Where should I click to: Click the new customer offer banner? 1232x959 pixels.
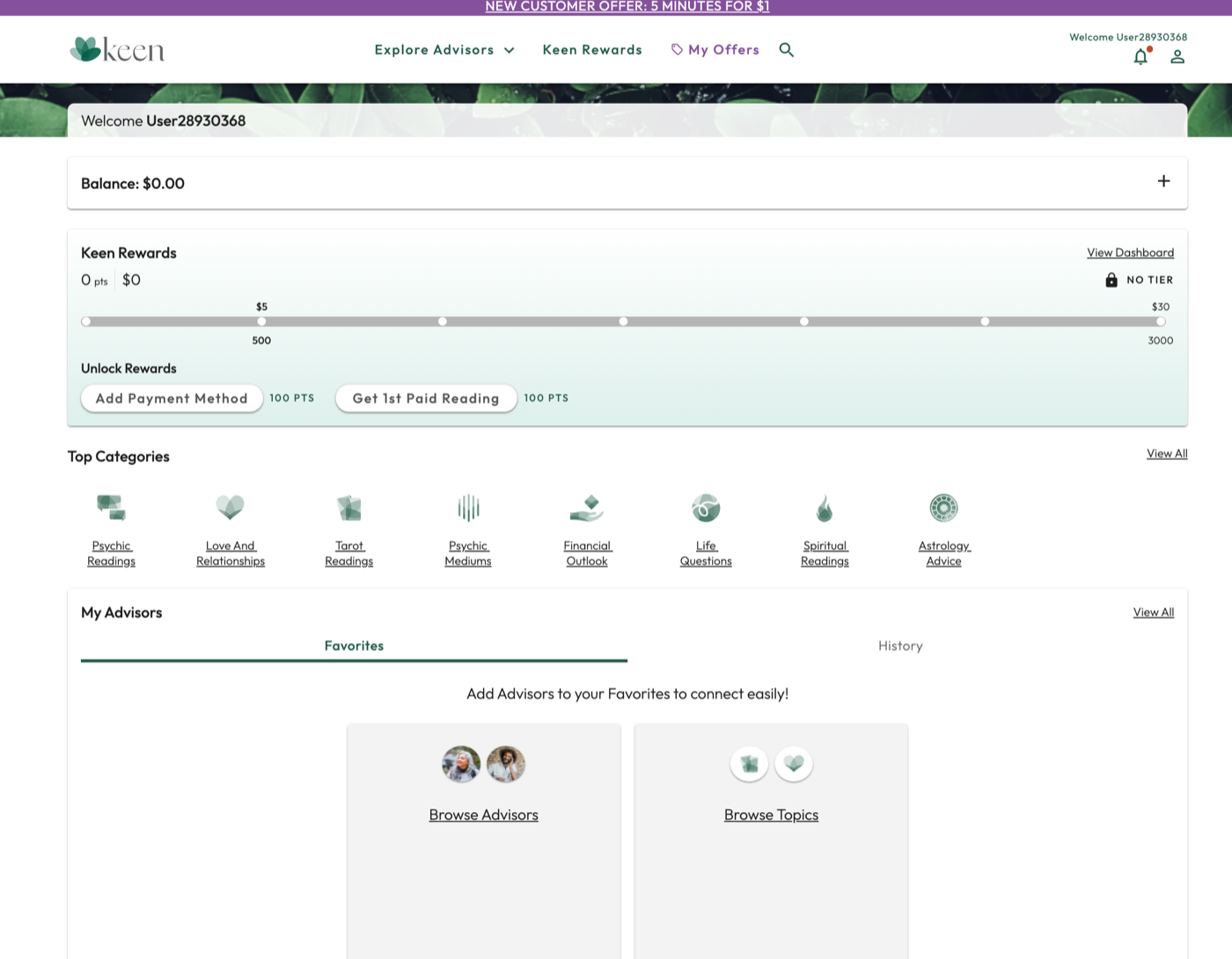click(627, 7)
